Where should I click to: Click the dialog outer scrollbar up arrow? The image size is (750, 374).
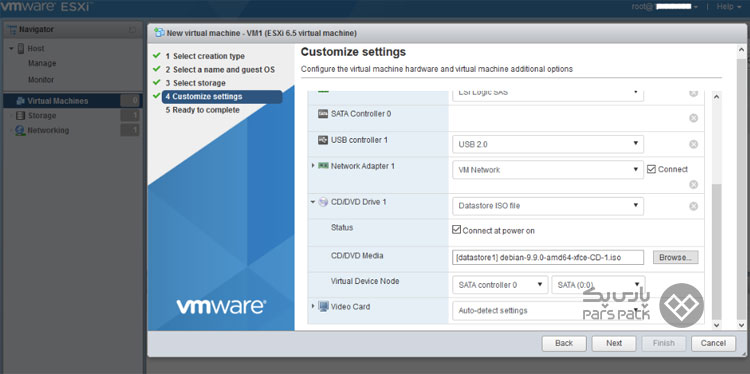(x=741, y=50)
